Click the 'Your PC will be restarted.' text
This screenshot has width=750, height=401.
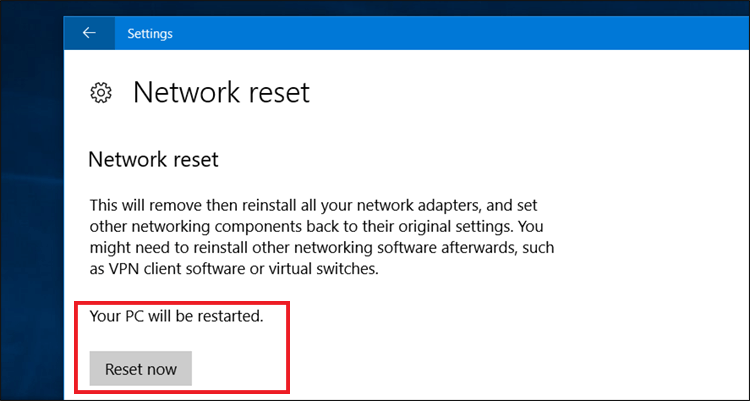pyautogui.click(x=176, y=317)
